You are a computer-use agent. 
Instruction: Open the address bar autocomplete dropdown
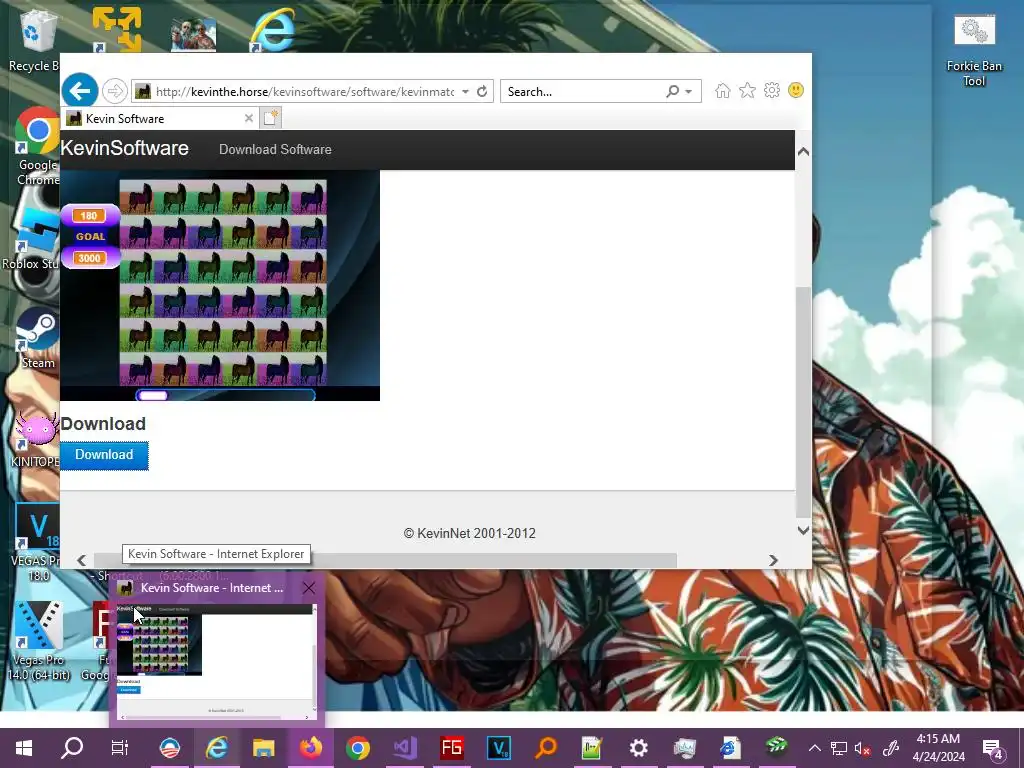click(465, 91)
